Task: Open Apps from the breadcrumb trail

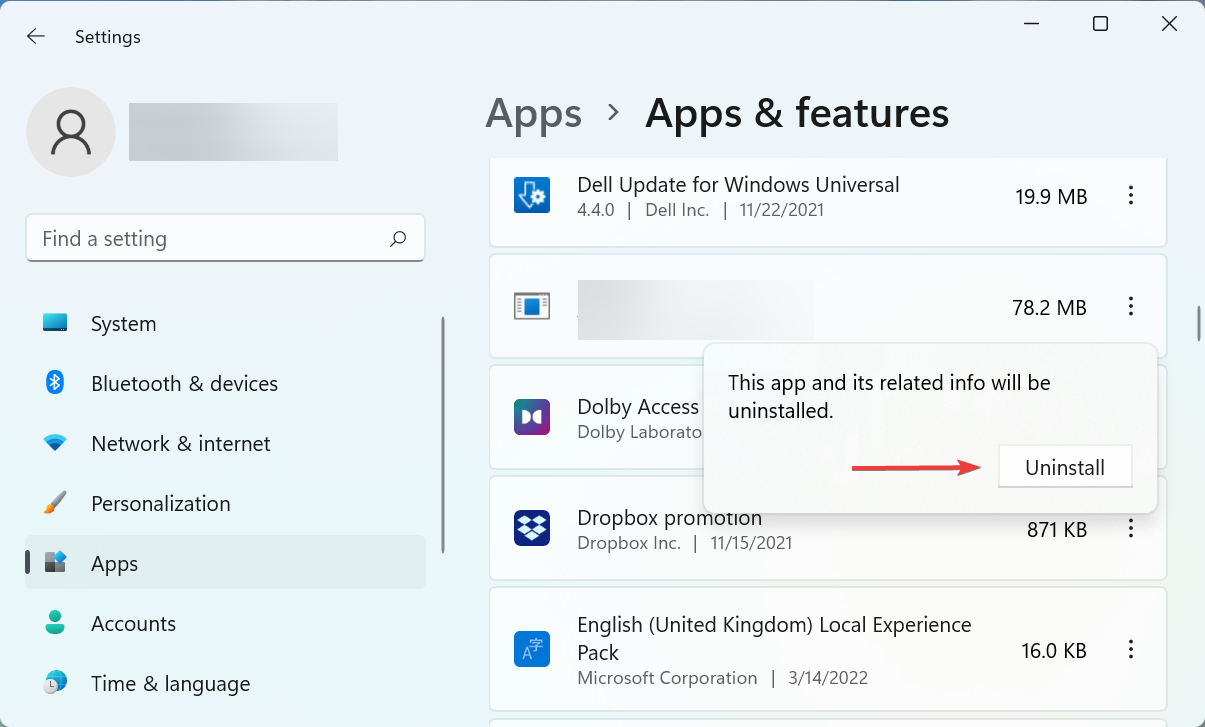Action: click(533, 113)
